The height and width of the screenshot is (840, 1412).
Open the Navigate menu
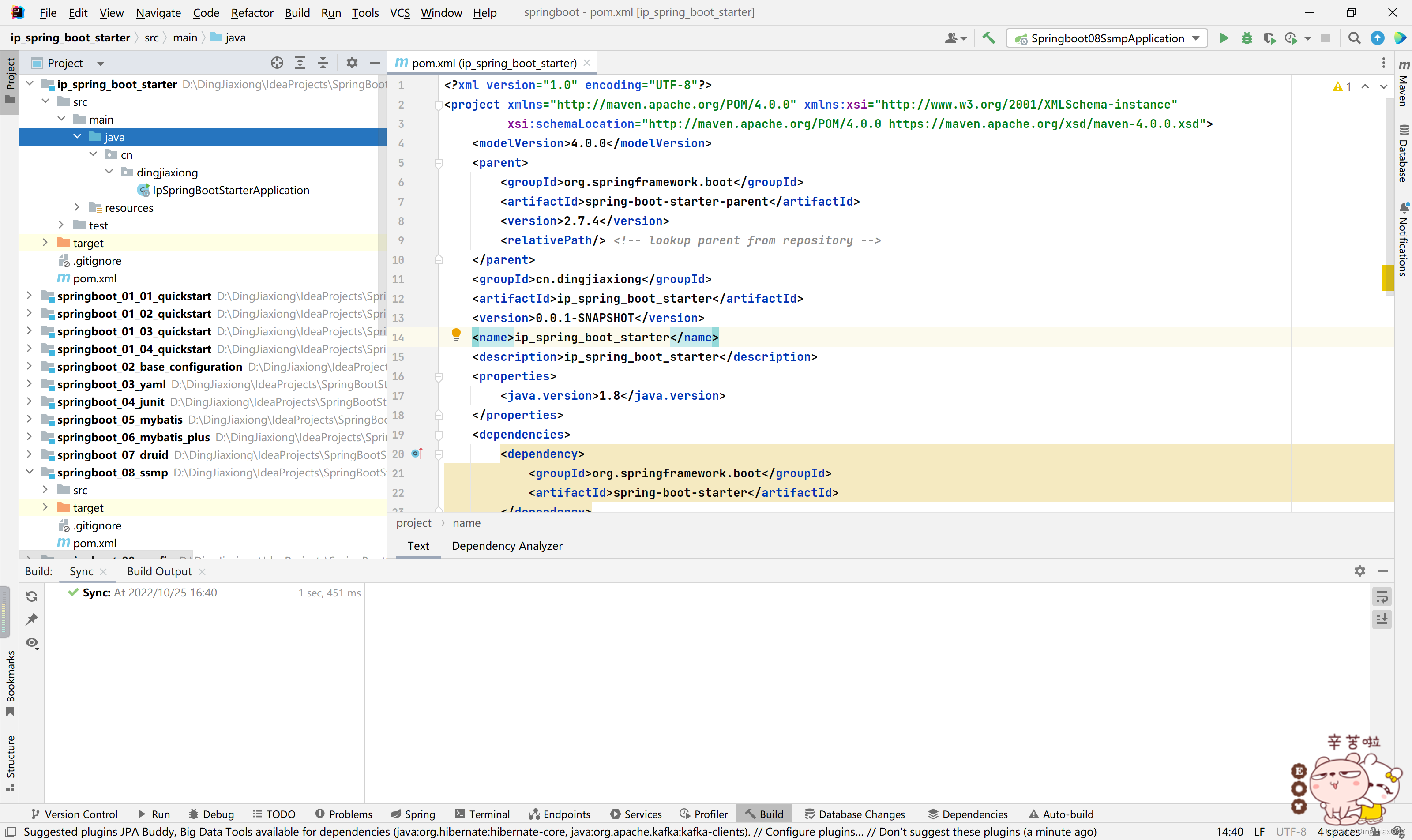coord(158,12)
